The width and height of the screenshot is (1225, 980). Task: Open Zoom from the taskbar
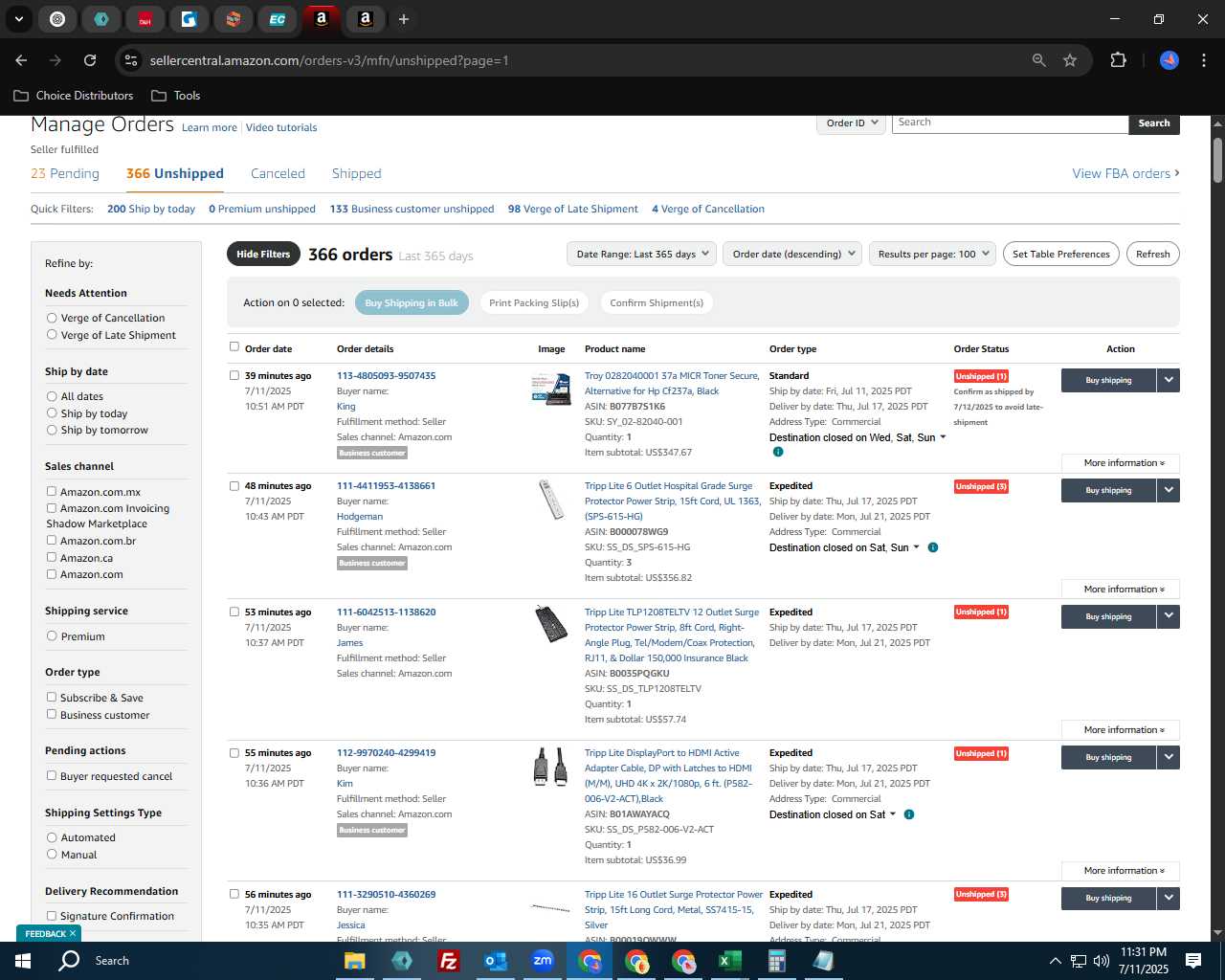pyautogui.click(x=543, y=961)
